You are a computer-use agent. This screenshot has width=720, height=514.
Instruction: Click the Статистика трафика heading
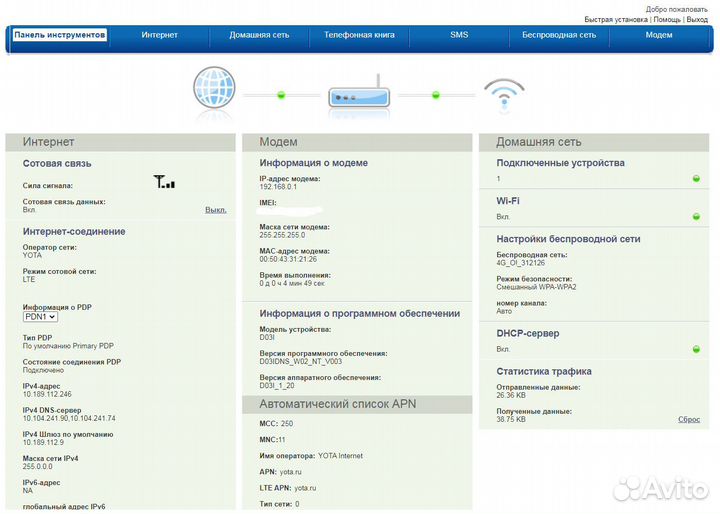[544, 371]
